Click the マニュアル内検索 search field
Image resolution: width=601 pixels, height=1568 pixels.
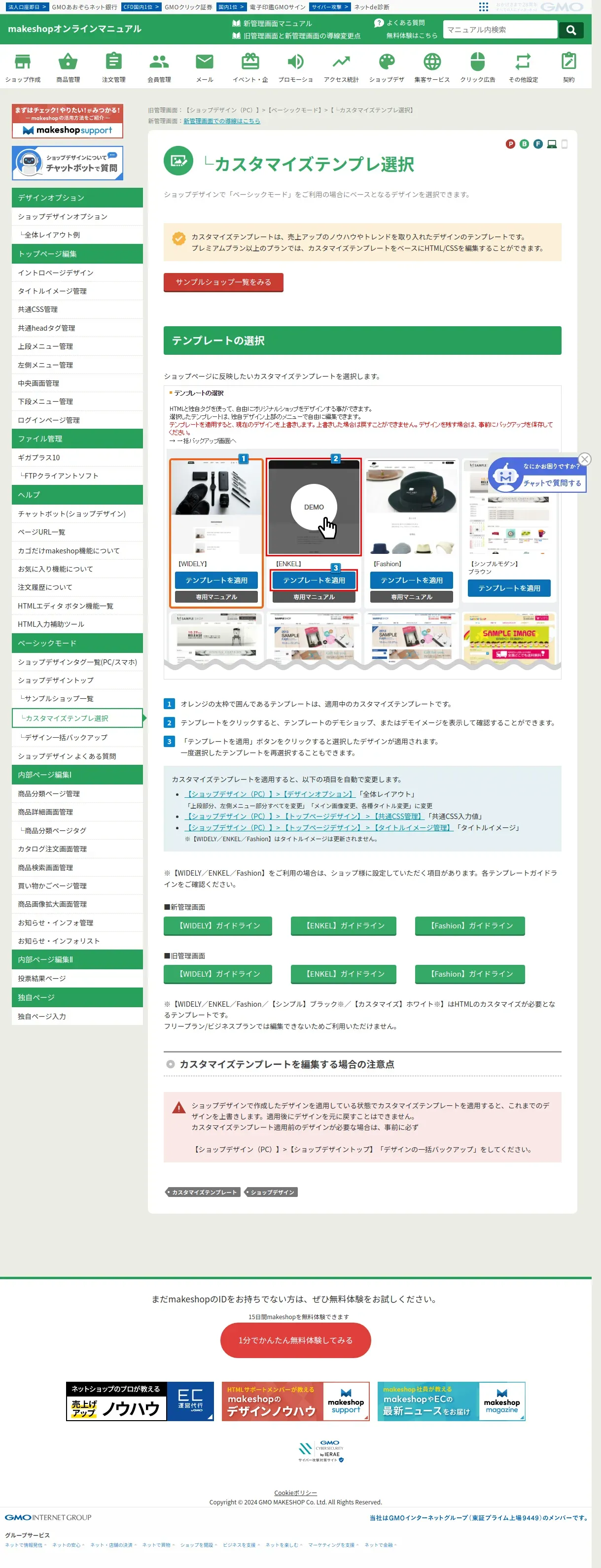point(500,30)
